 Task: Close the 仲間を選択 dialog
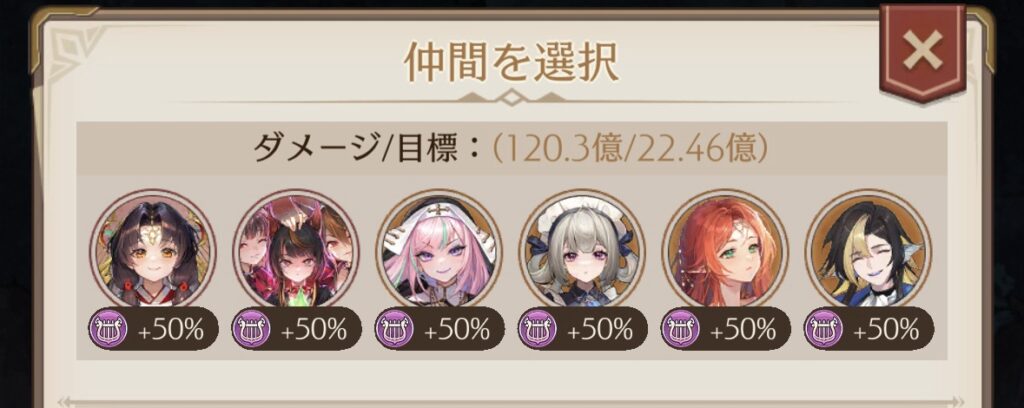point(921,51)
